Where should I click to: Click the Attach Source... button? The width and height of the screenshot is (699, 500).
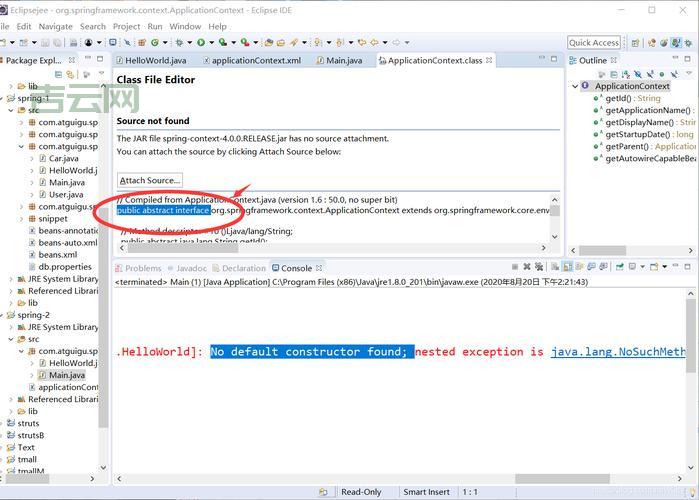150,180
